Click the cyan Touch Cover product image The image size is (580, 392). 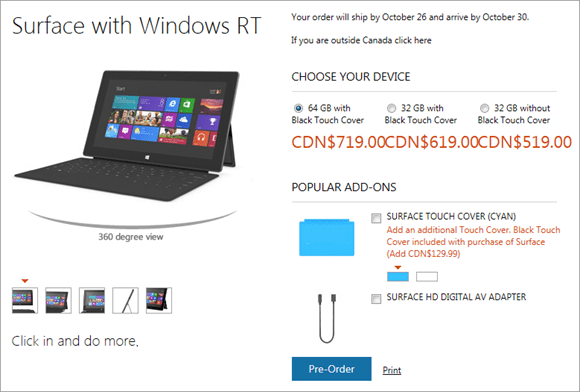(327, 237)
